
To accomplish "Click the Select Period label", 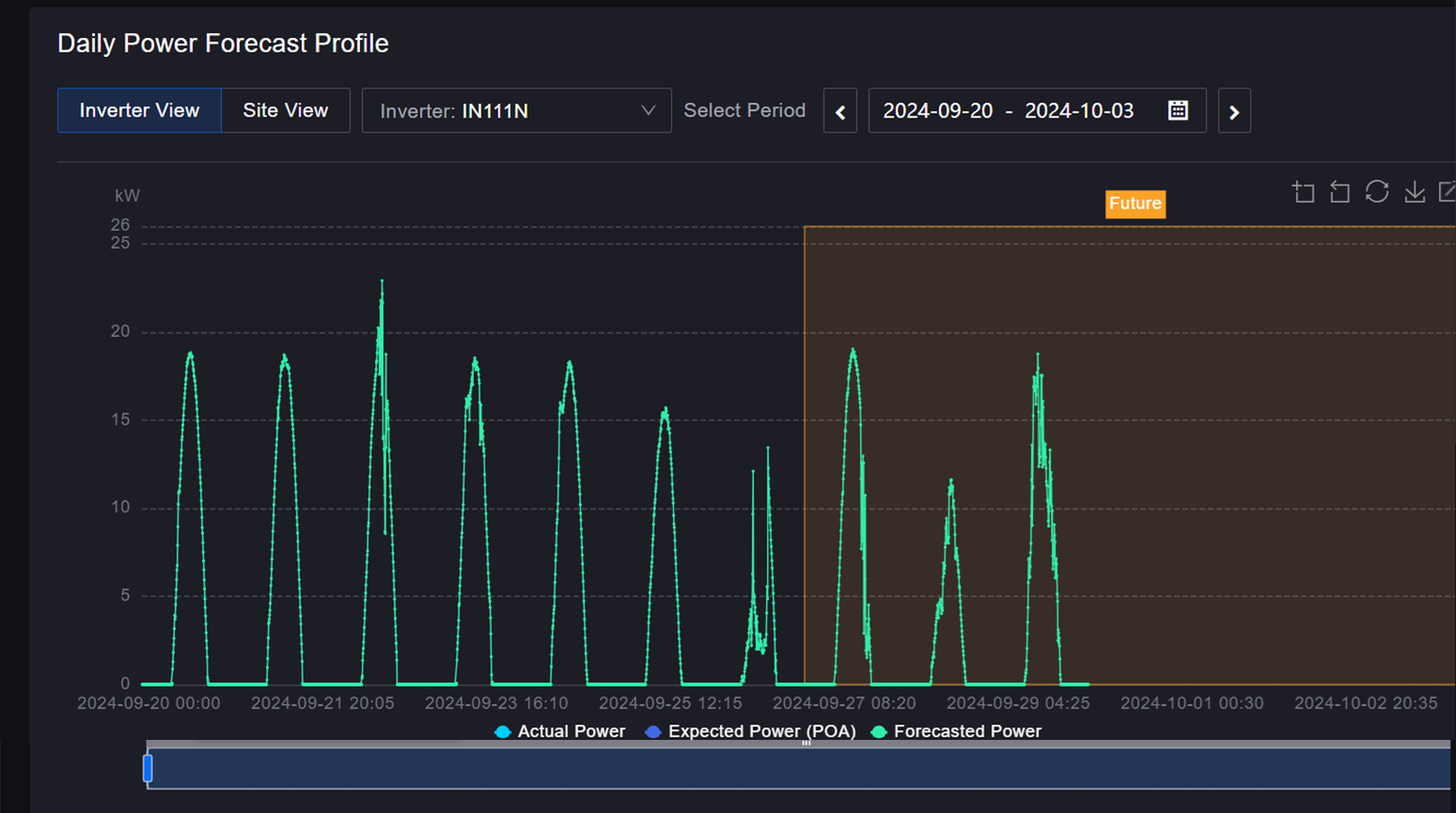I will coord(744,110).
